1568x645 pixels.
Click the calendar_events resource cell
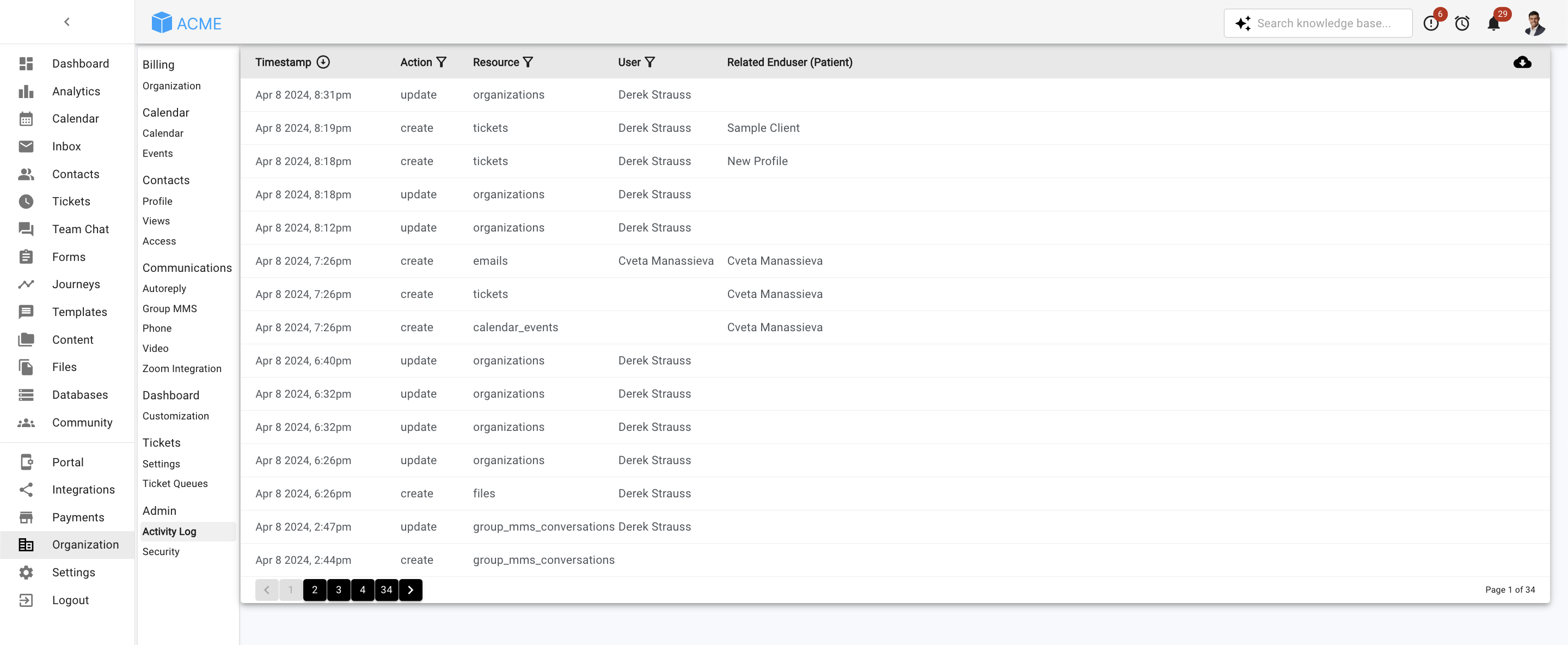(516, 328)
